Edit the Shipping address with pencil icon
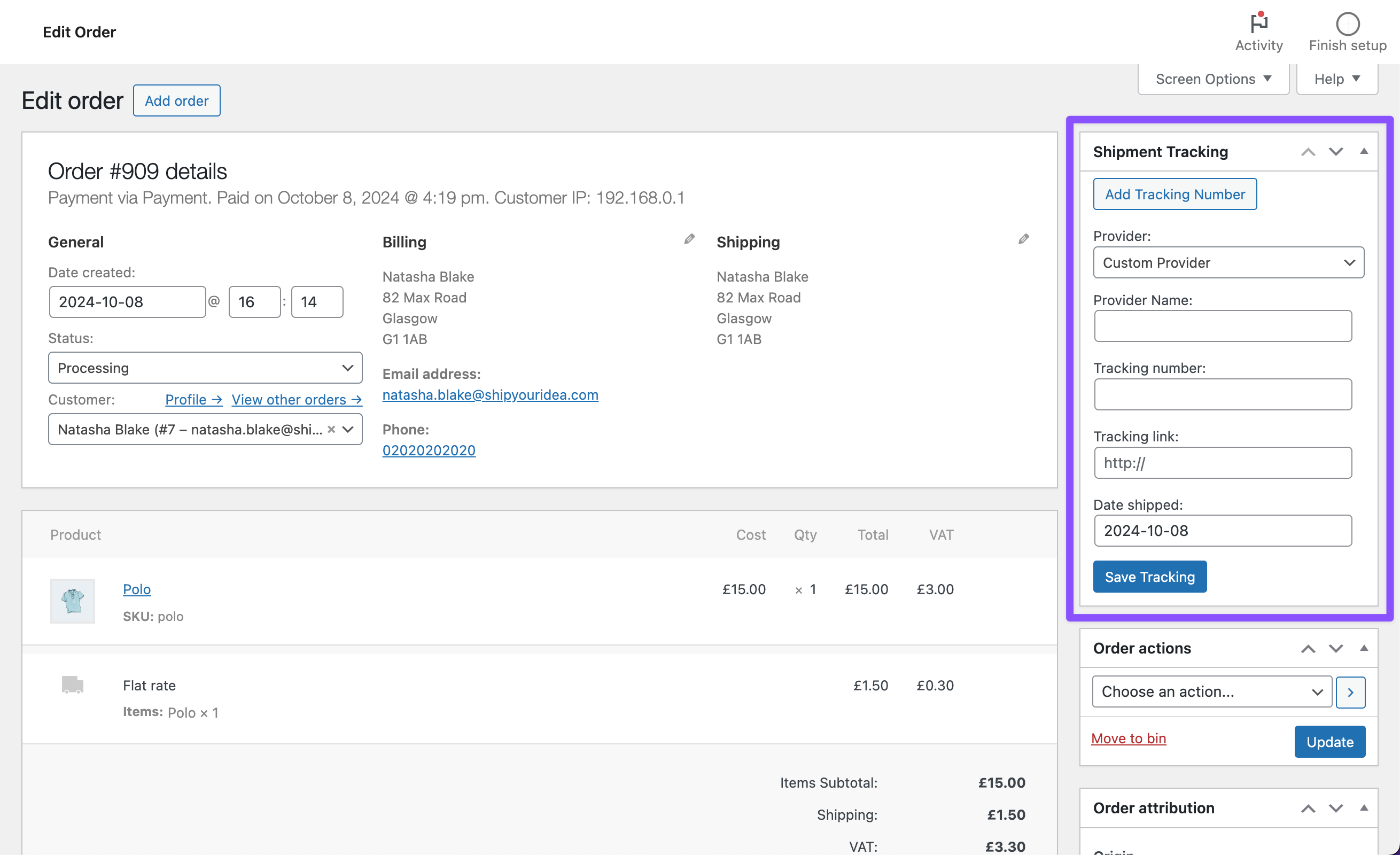Viewport: 1400px width, 855px height. click(1023, 239)
